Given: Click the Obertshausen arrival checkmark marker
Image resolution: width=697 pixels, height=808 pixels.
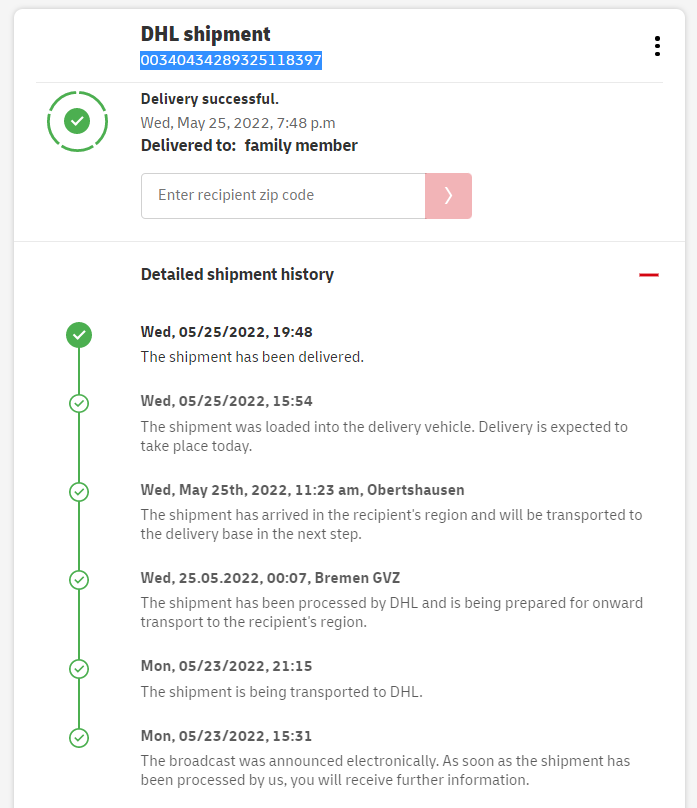Looking at the screenshot, I should click(79, 492).
